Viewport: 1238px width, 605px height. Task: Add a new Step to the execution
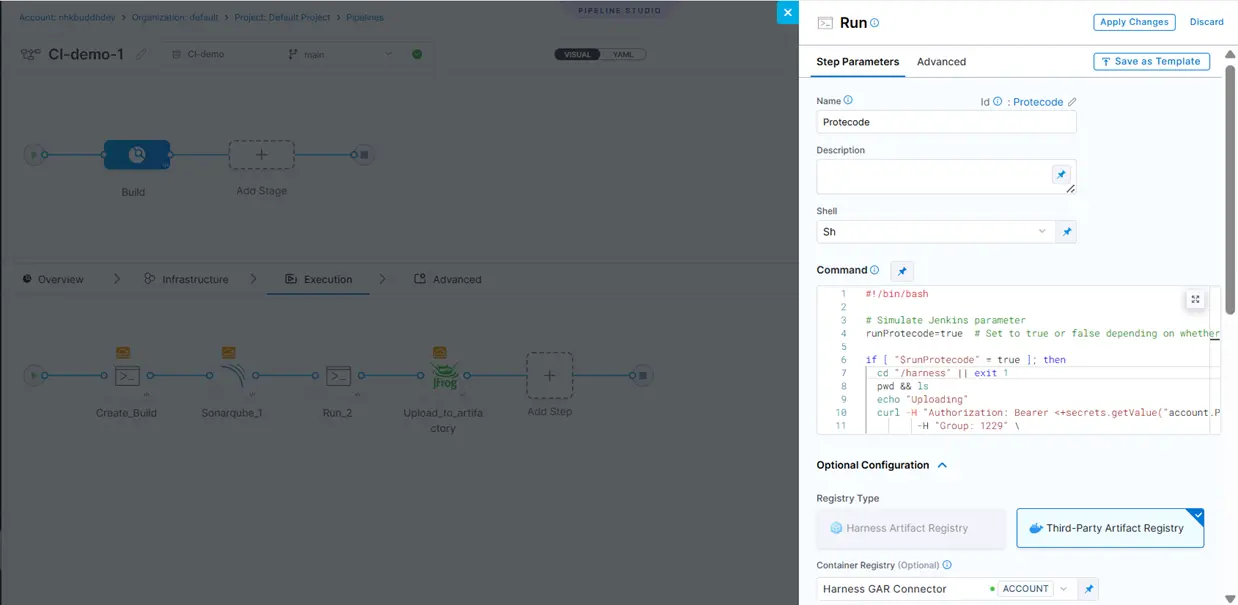coord(549,376)
